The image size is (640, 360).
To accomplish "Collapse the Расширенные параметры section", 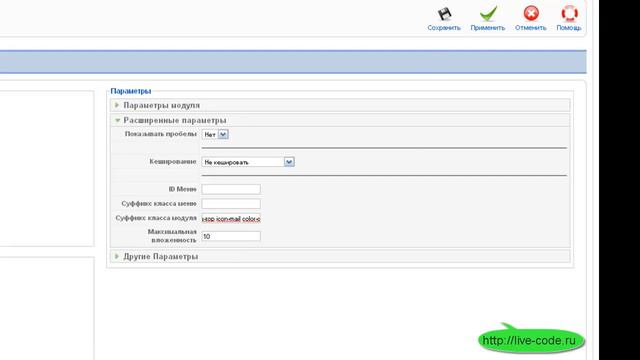I will (x=340, y=120).
